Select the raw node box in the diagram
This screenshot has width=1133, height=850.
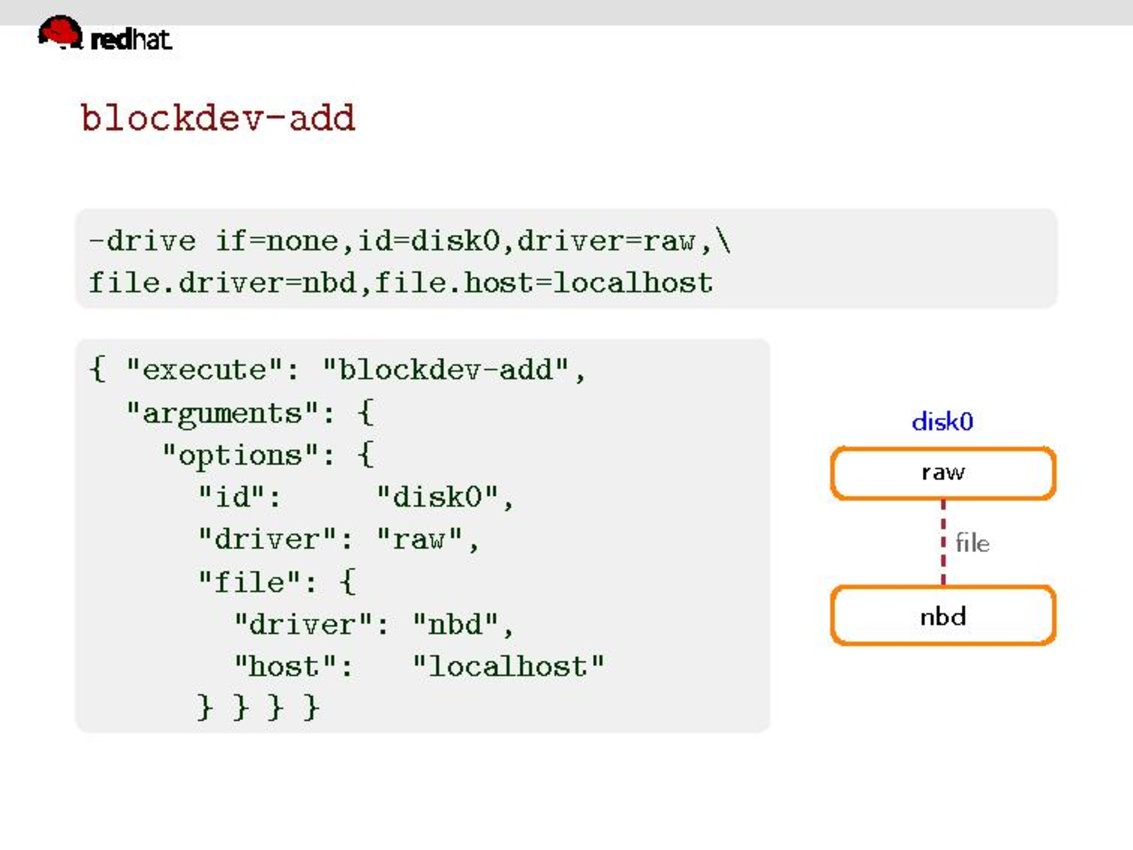943,473
